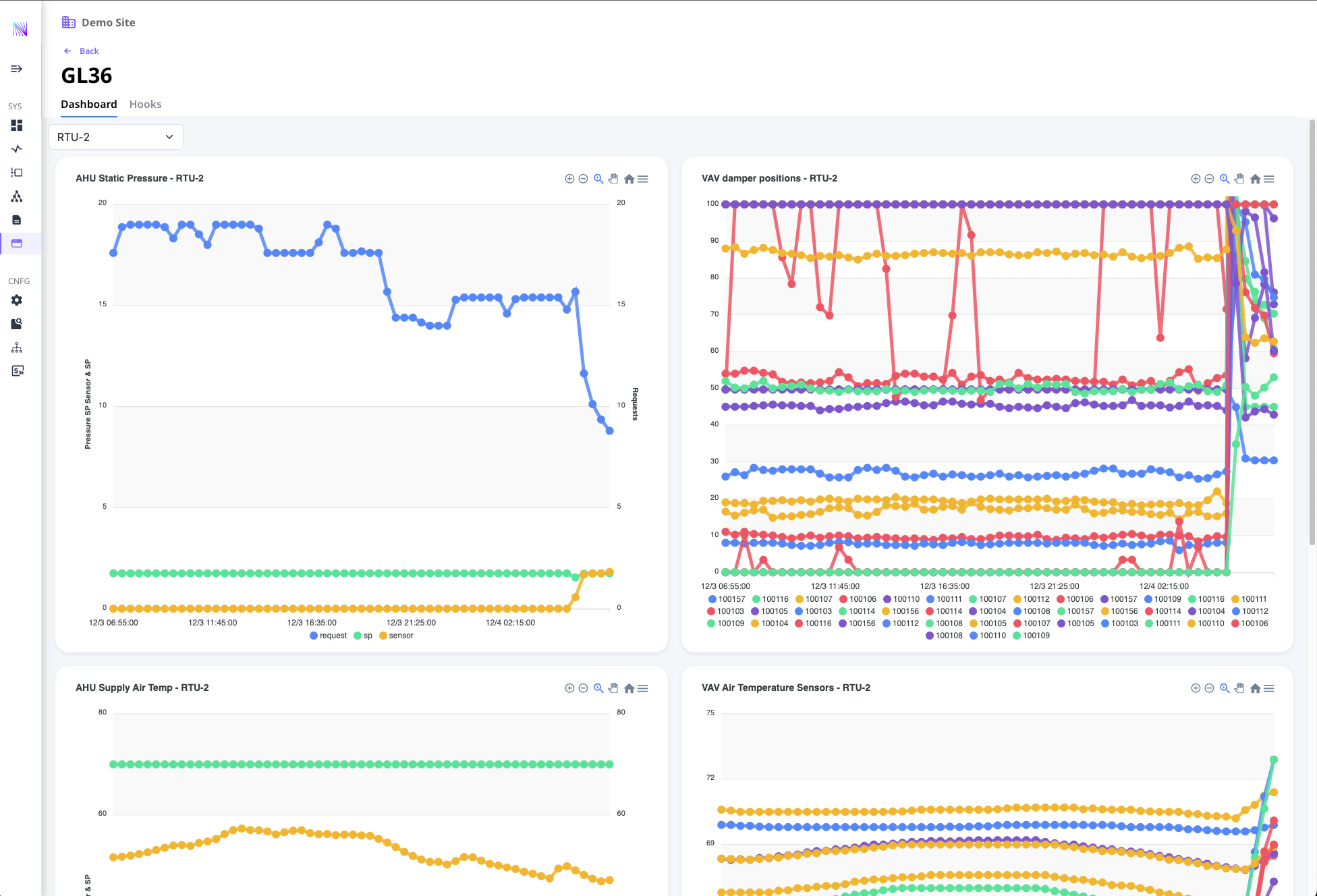Screen dimensions: 1317x896
Task: Zoom out on VAV Air Temperature Sensors chart
Action: [x=1209, y=688]
